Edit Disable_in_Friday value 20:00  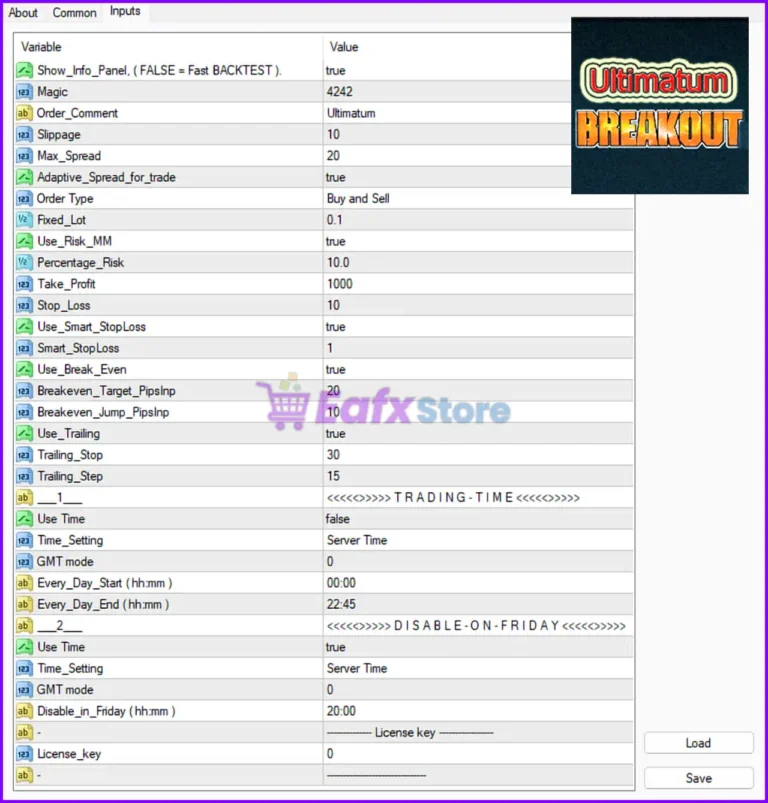tap(341, 711)
